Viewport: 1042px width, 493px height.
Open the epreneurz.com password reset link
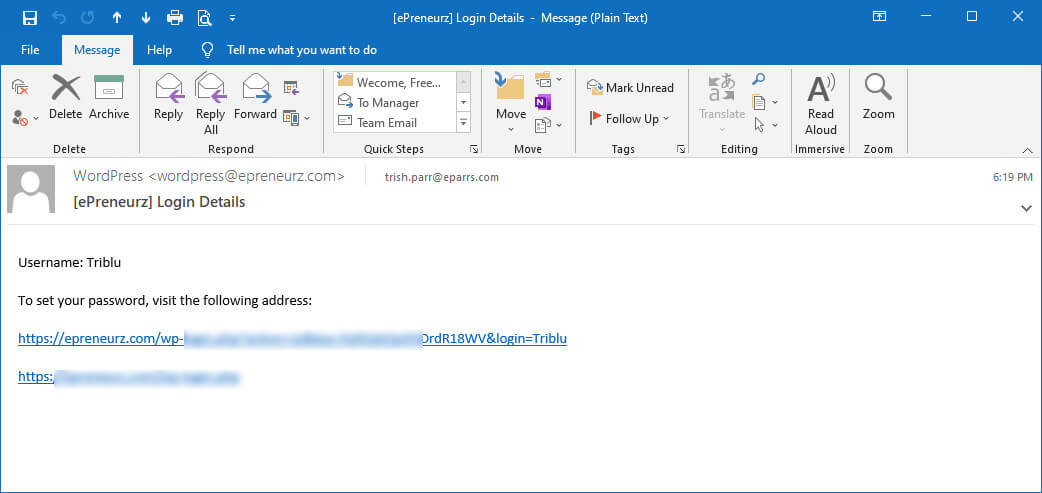[292, 339]
